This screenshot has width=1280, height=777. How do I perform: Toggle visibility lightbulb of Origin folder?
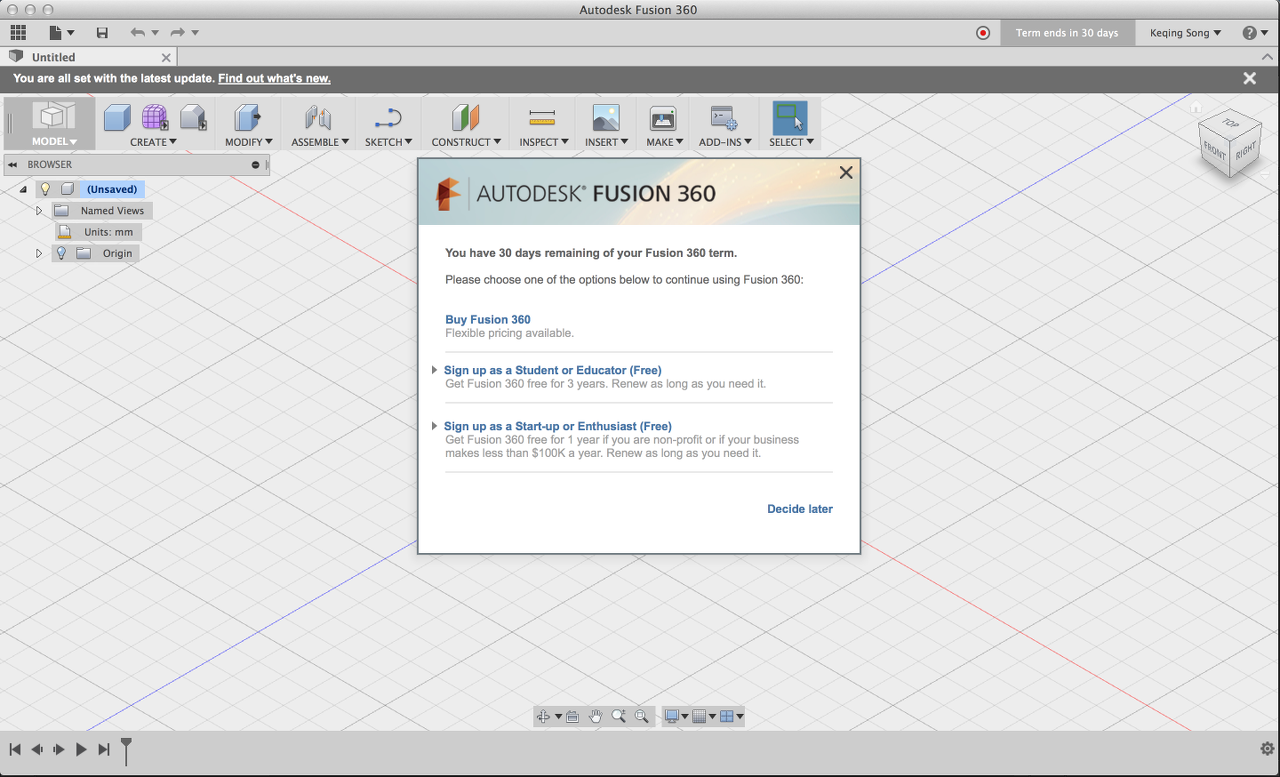61,253
